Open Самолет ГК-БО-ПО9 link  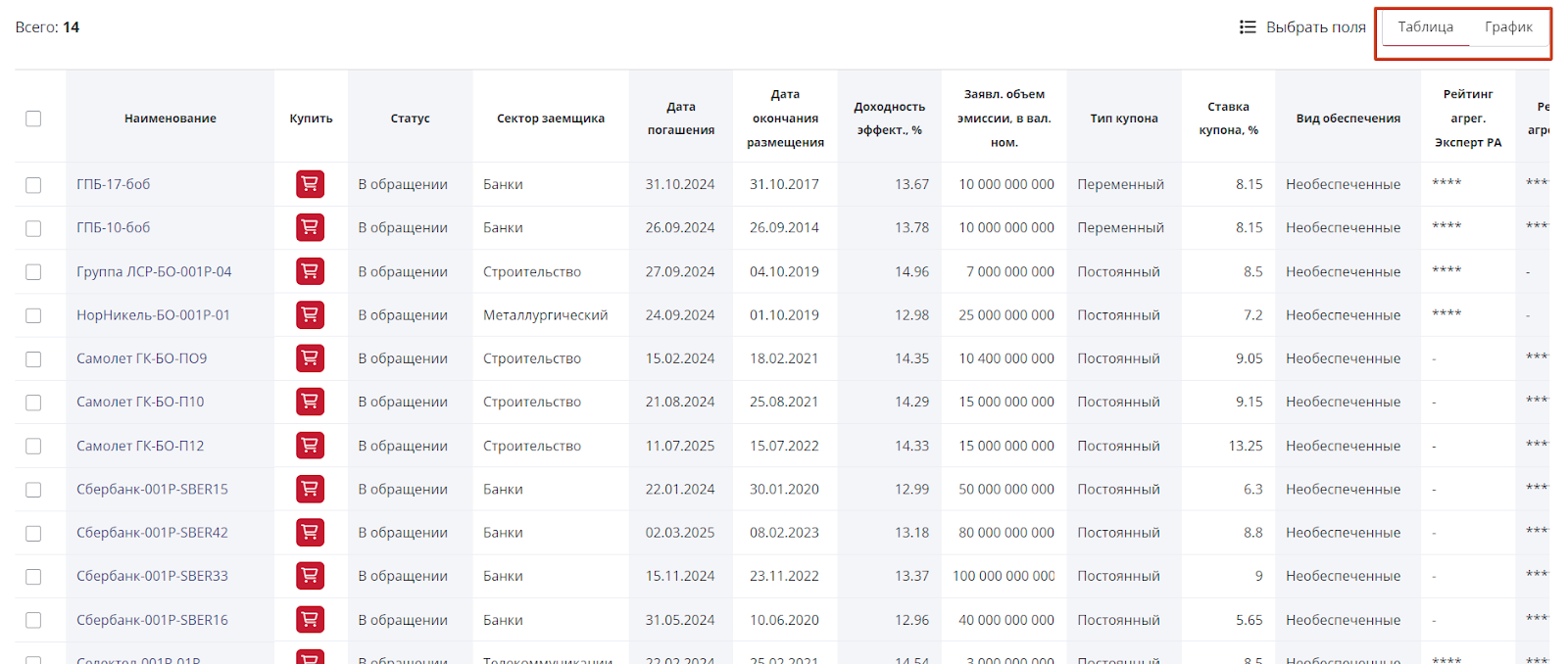[x=142, y=358]
